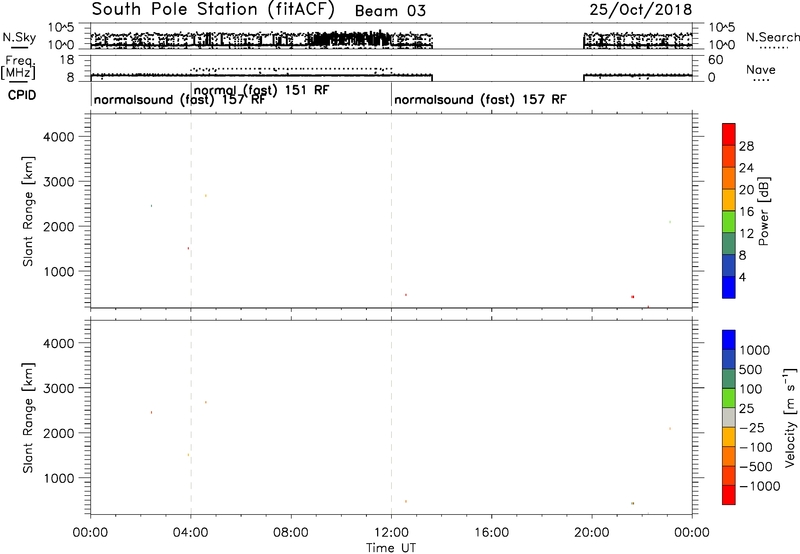The height and width of the screenshot is (554, 800).
Task: Click the '20:00' time axis label
Action: tap(592, 533)
